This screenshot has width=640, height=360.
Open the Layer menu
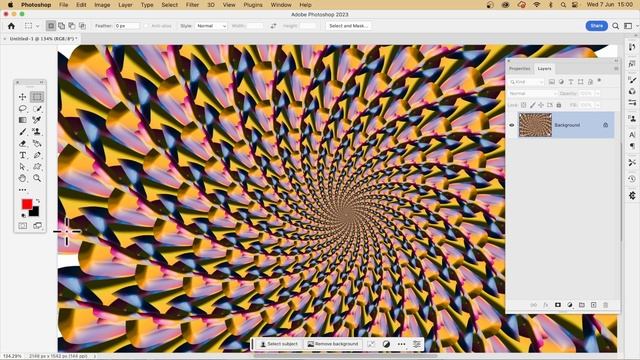(x=125, y=5)
